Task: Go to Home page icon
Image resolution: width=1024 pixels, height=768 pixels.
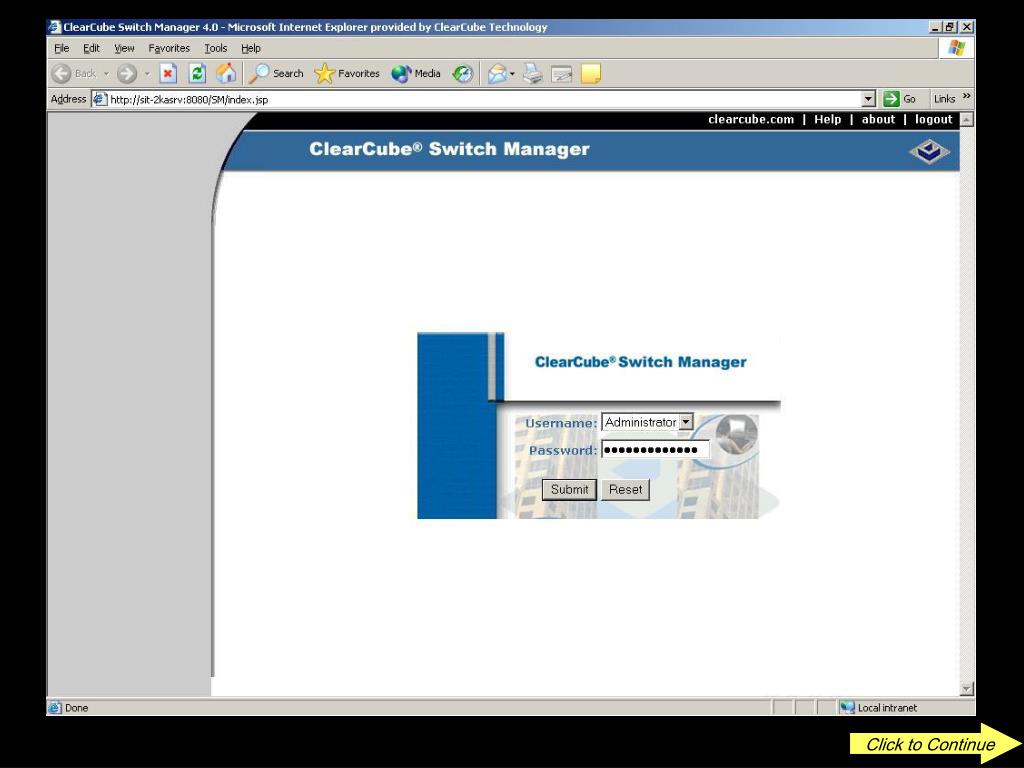Action: pyautogui.click(x=226, y=74)
